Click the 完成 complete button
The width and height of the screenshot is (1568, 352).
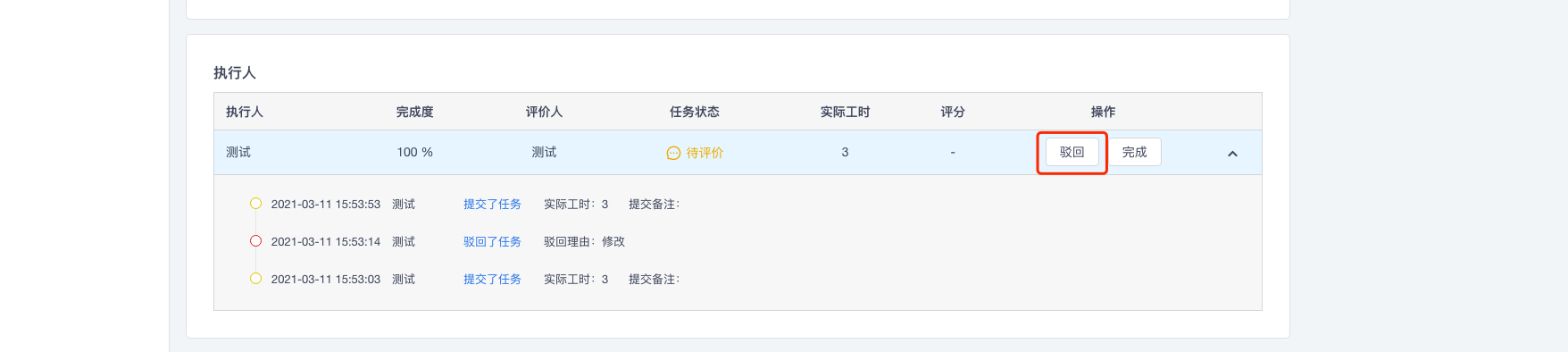pyautogui.click(x=1134, y=152)
